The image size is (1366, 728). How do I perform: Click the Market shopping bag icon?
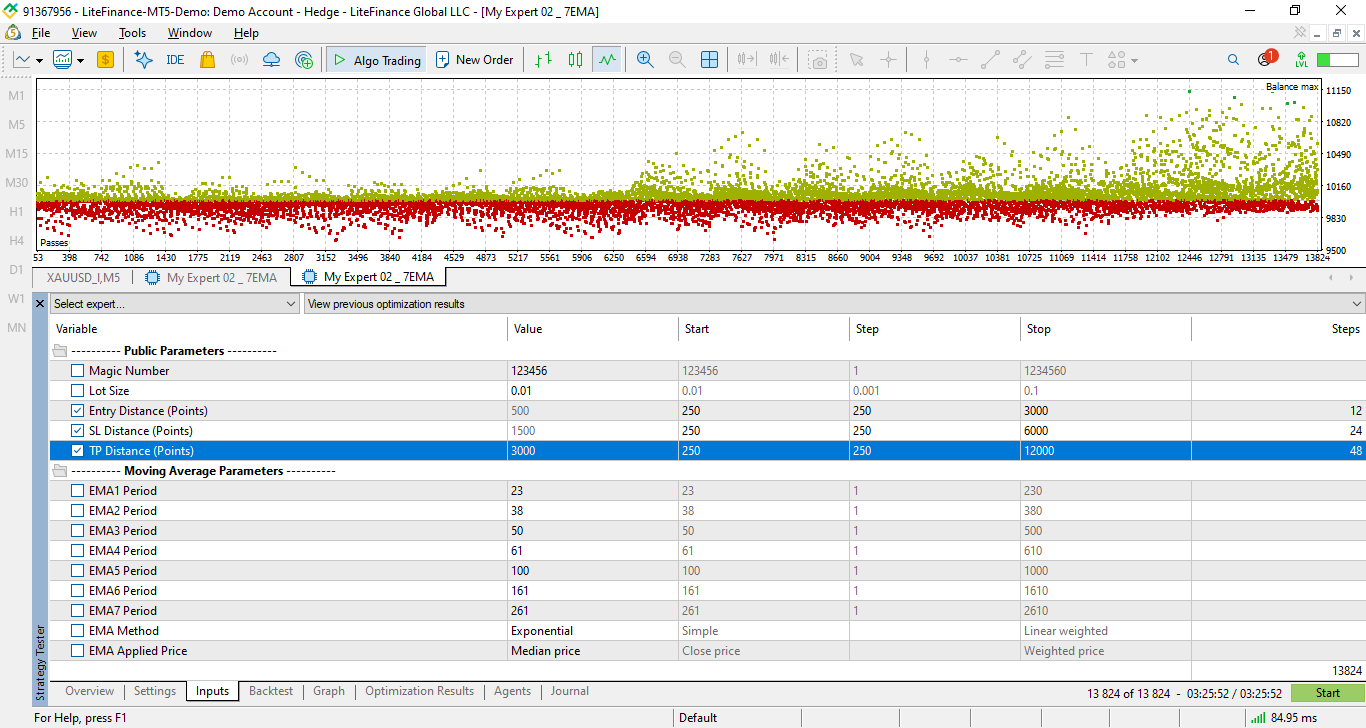pyautogui.click(x=207, y=60)
